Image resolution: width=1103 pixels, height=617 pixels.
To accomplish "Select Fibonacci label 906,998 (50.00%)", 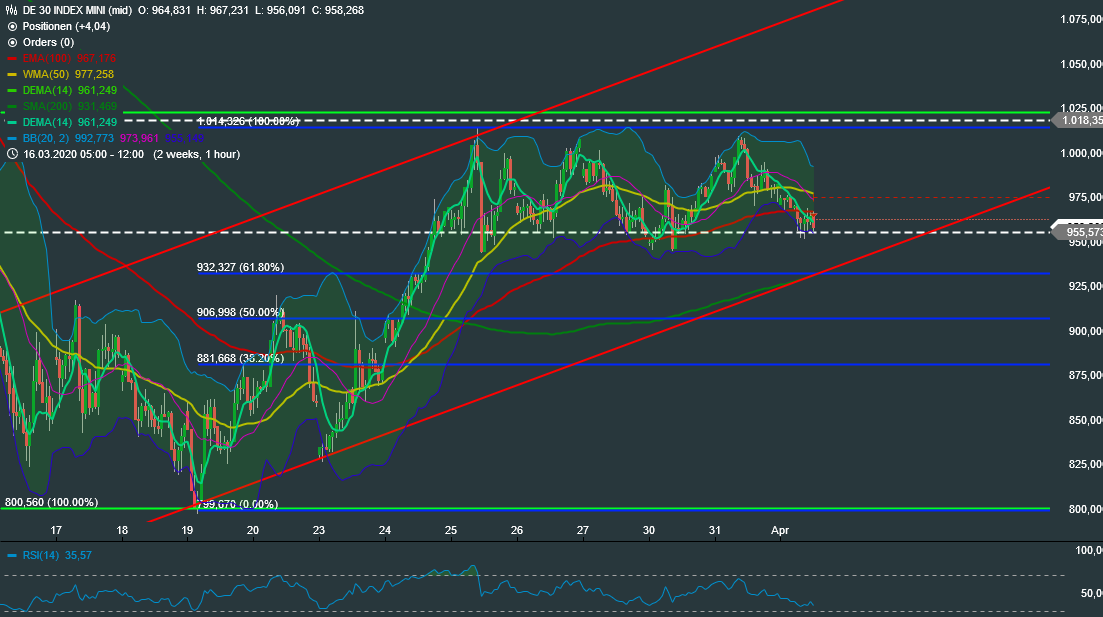I will pyautogui.click(x=241, y=312).
